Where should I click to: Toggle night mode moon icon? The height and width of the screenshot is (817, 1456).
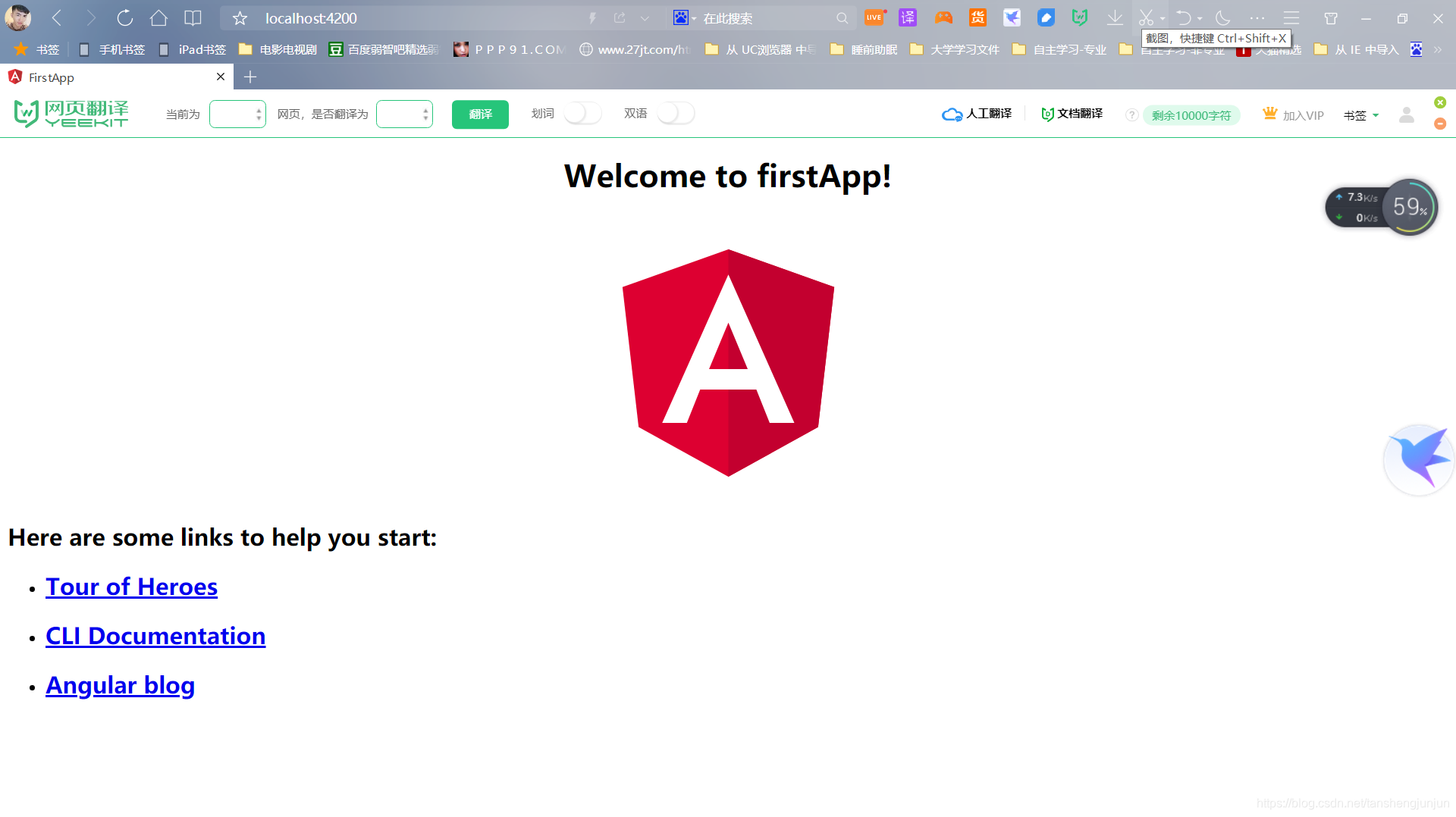1222,17
